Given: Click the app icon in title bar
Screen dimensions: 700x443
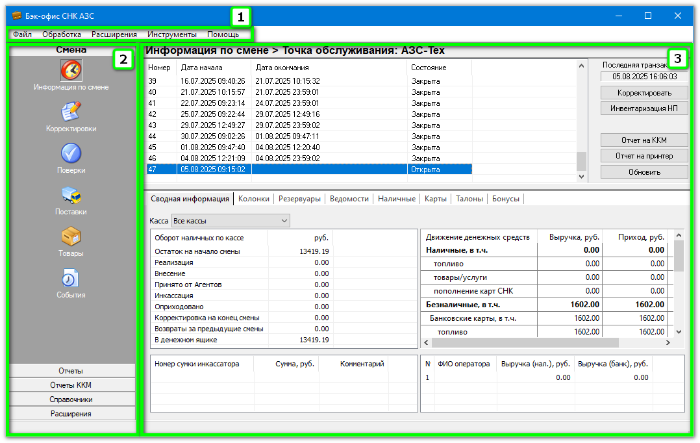Looking at the screenshot, I should tap(15, 16).
